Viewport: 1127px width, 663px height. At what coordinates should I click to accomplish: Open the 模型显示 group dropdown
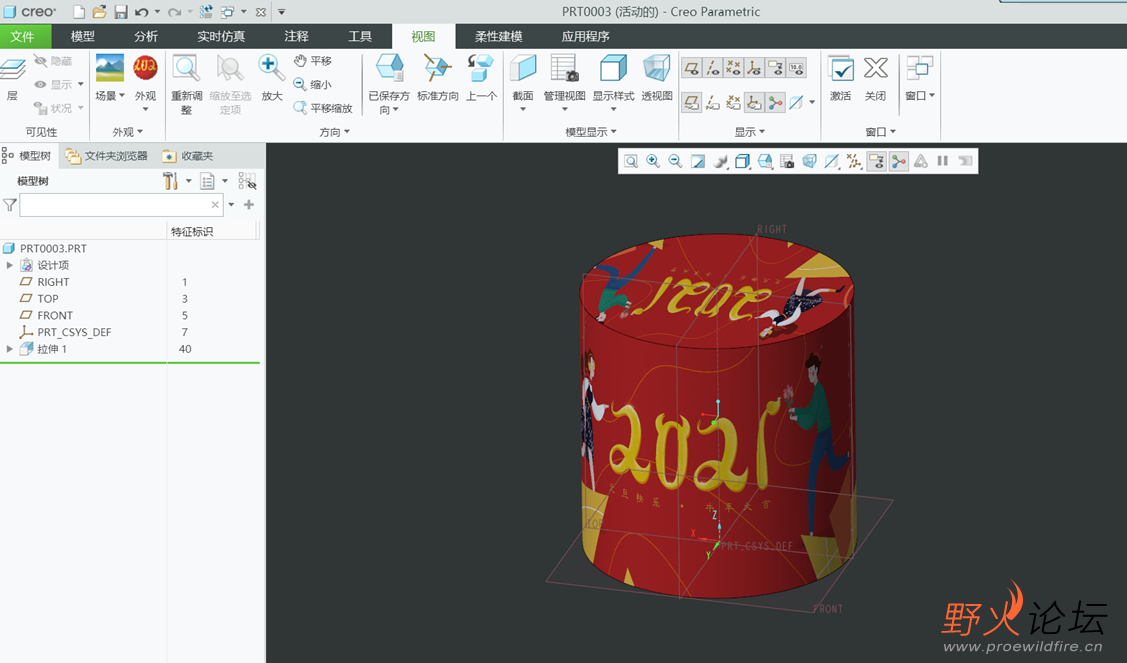pyautogui.click(x=591, y=132)
